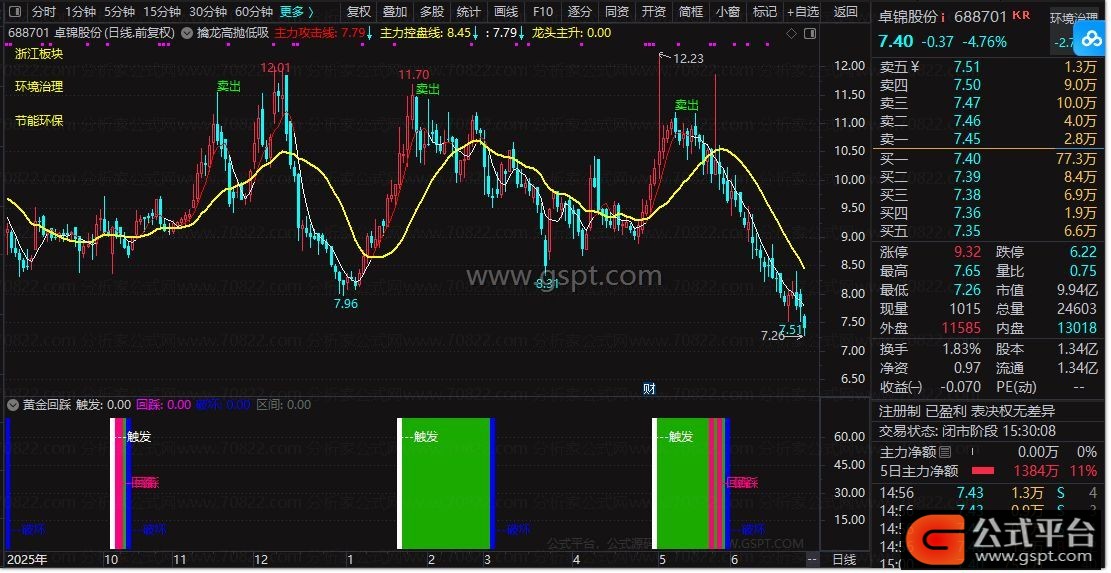This screenshot has width=1111, height=573.
Task: Click the 5日主力净额 red bar
Action: tap(982, 470)
